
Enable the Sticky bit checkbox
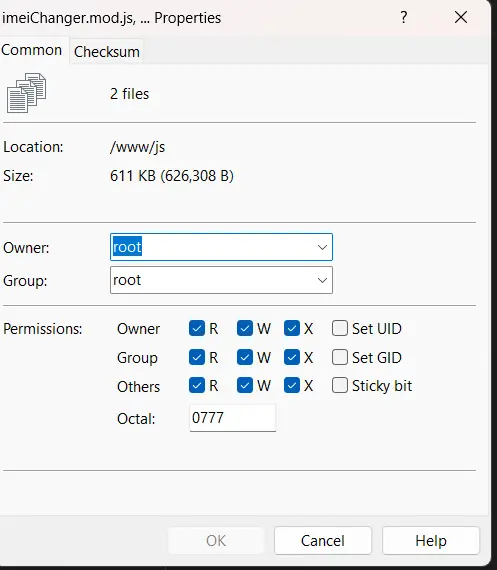(340, 385)
